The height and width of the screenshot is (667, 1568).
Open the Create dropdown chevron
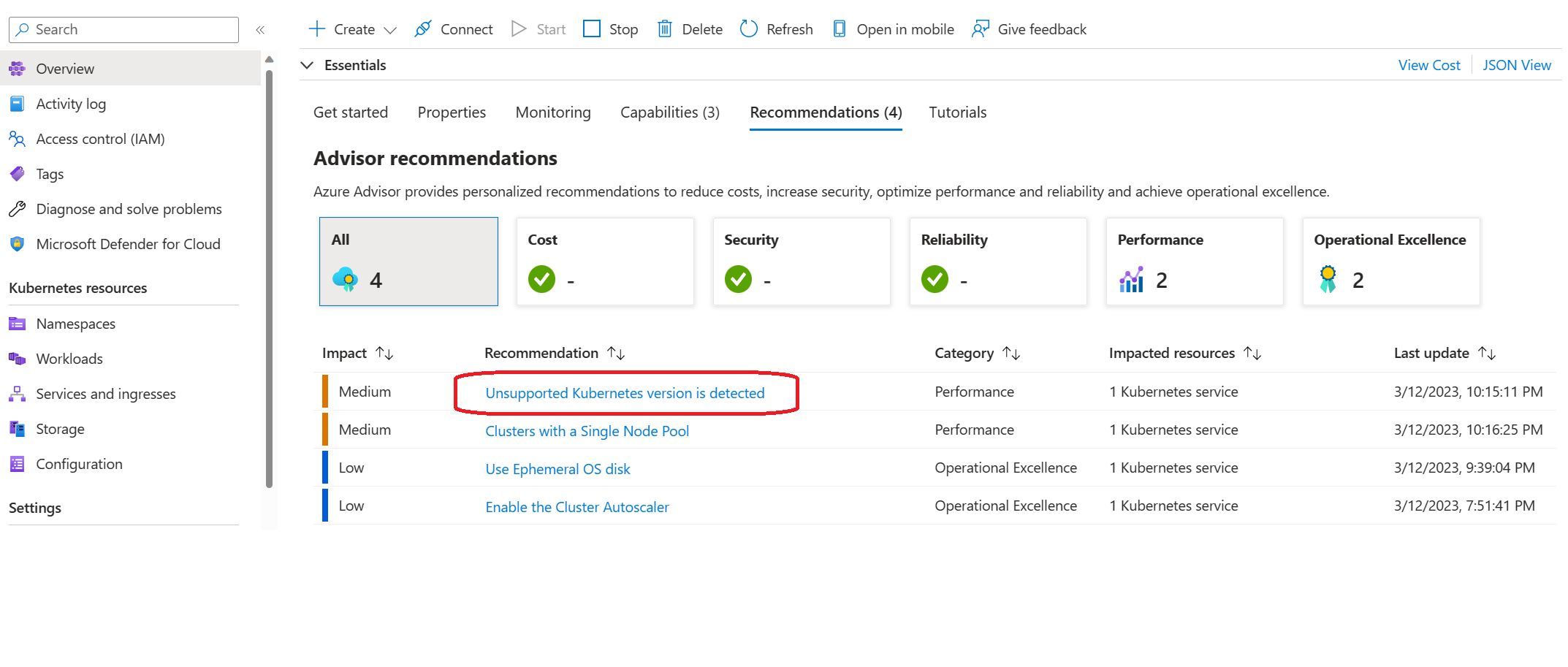click(390, 30)
